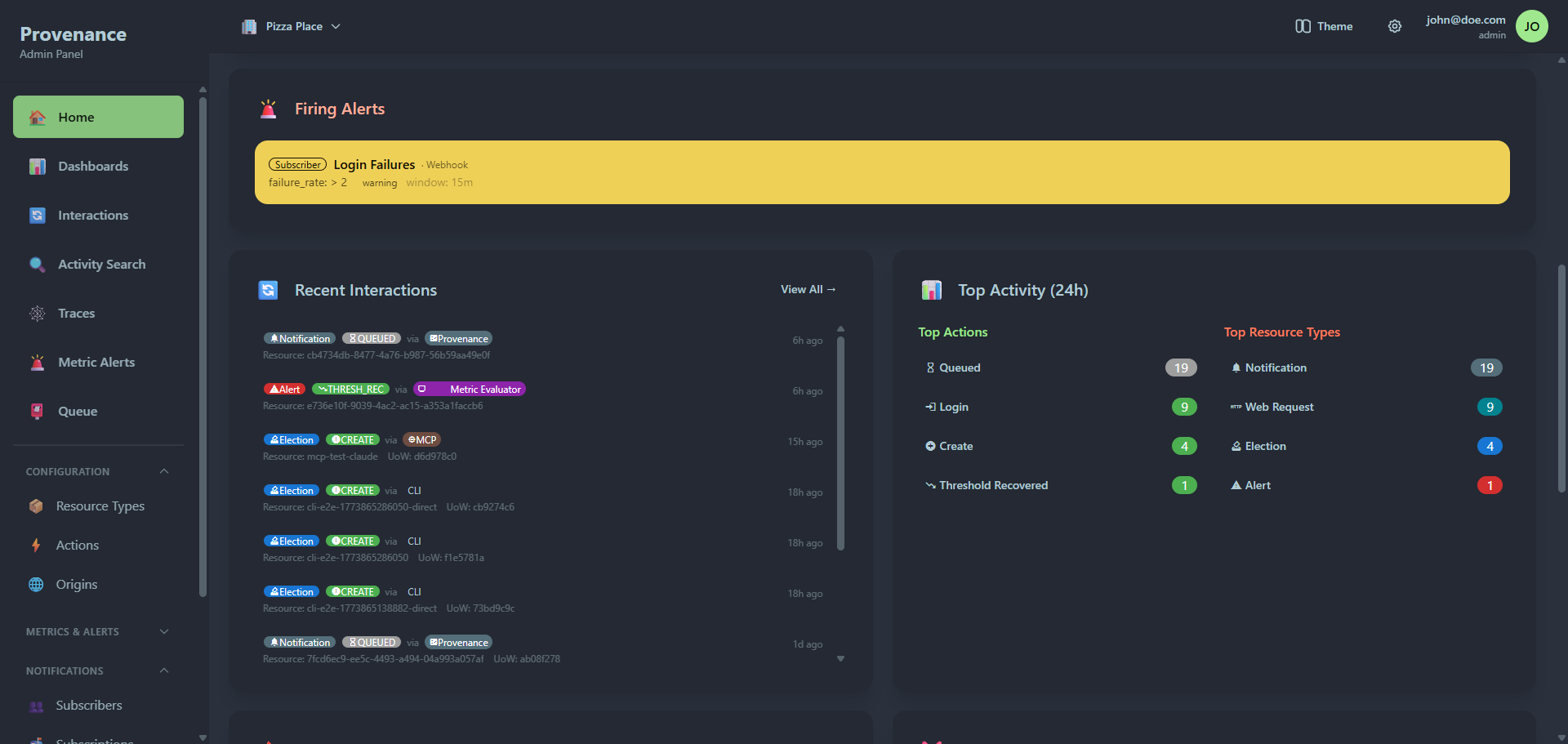Viewport: 1568px width, 744px height.
Task: Select the Queue icon in the sidebar
Action: click(x=37, y=411)
